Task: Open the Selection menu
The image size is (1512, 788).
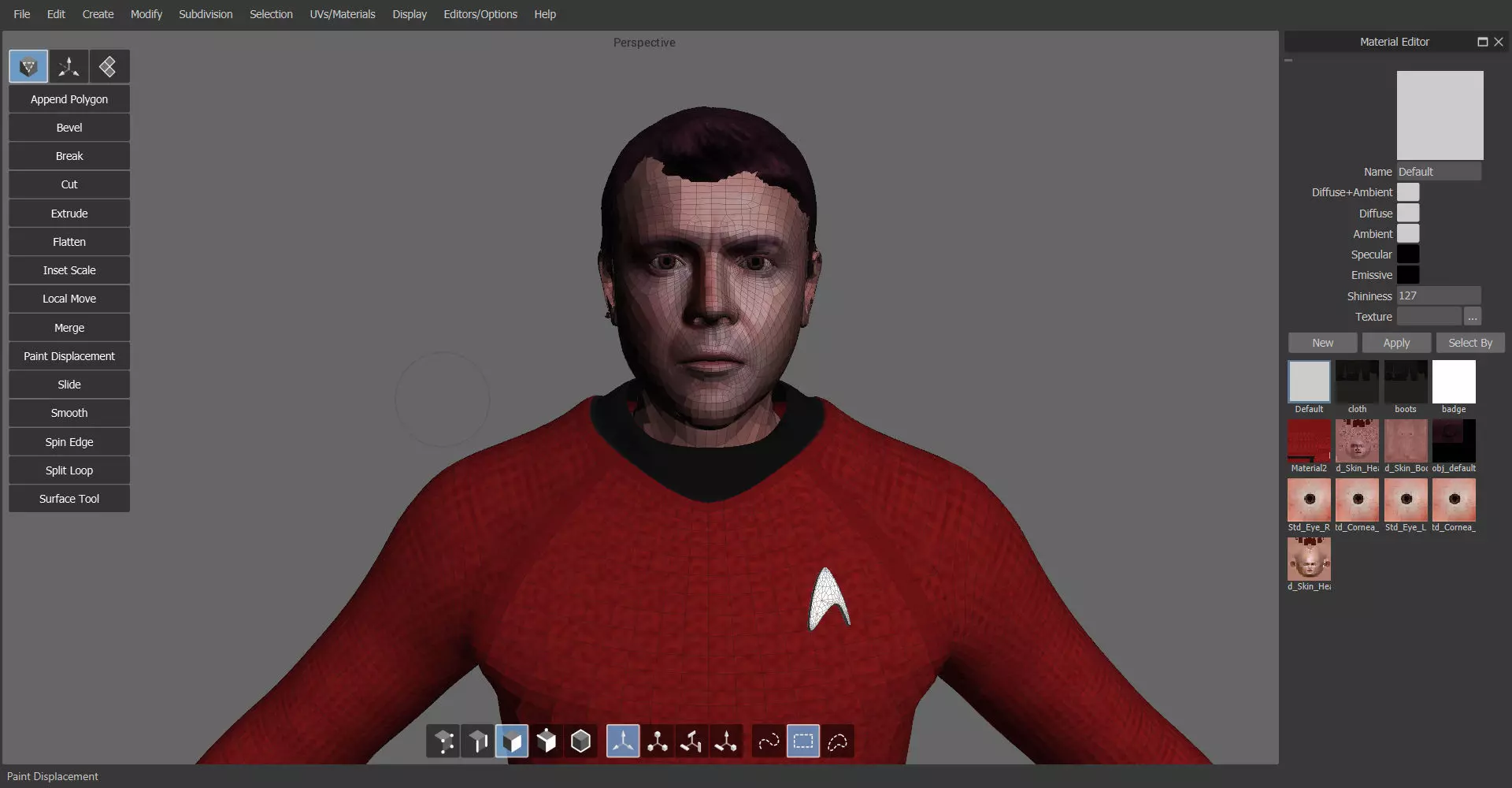Action: [x=271, y=14]
